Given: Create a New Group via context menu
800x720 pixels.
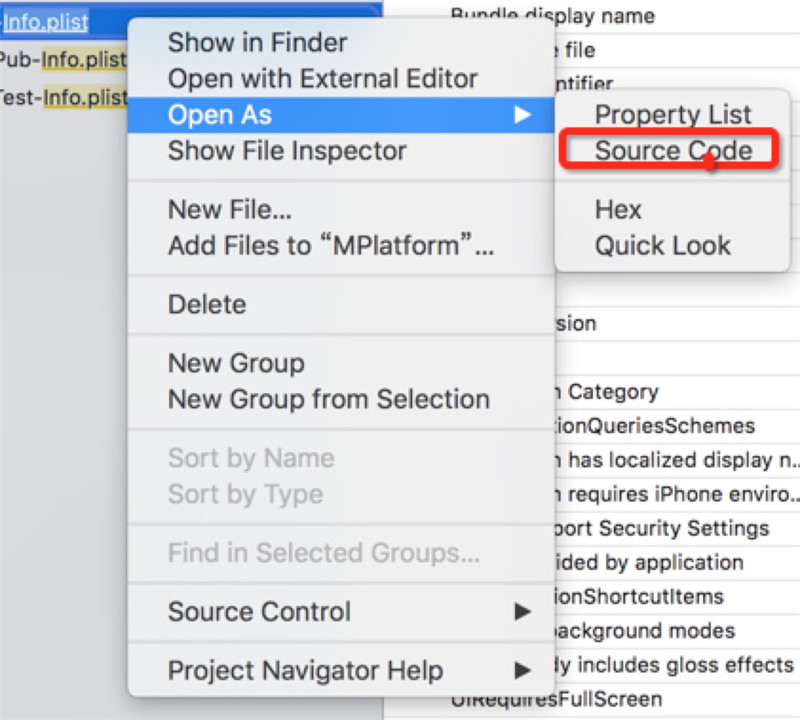Looking at the screenshot, I should point(236,363).
